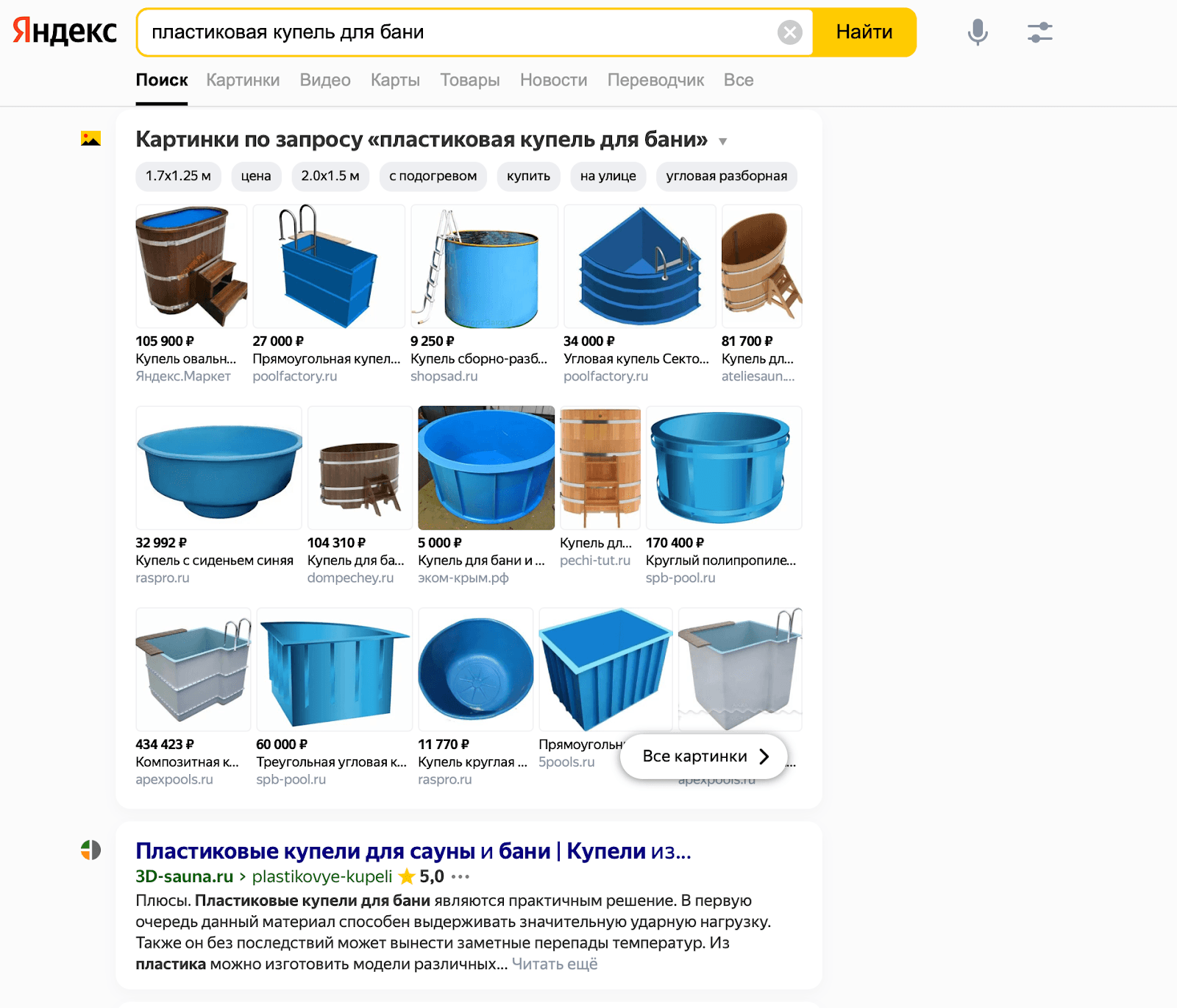Image resolution: width=1177 pixels, height=1008 pixels.
Task: Clear the search query text
Action: (789, 32)
